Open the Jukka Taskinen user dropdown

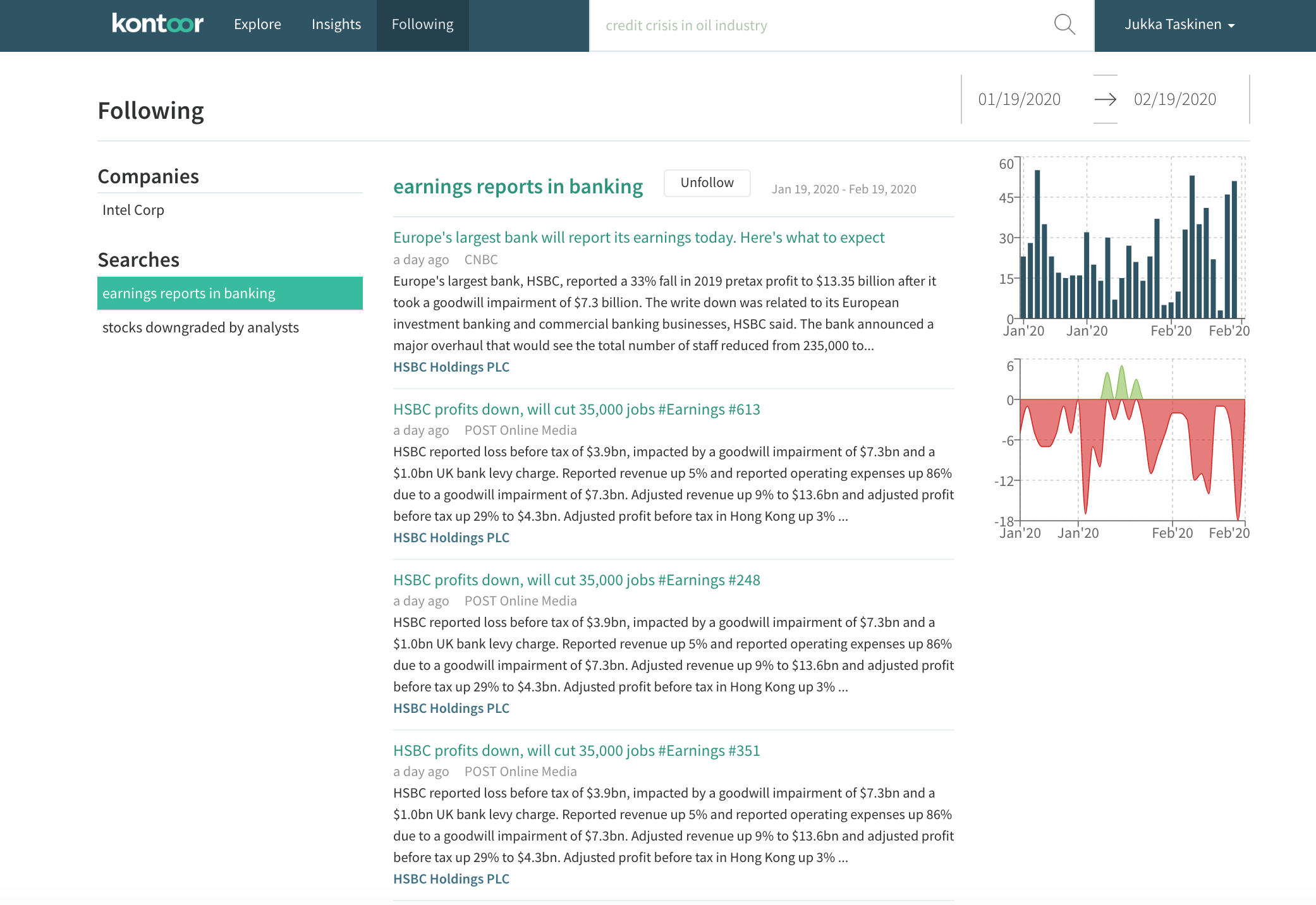[x=1179, y=25]
